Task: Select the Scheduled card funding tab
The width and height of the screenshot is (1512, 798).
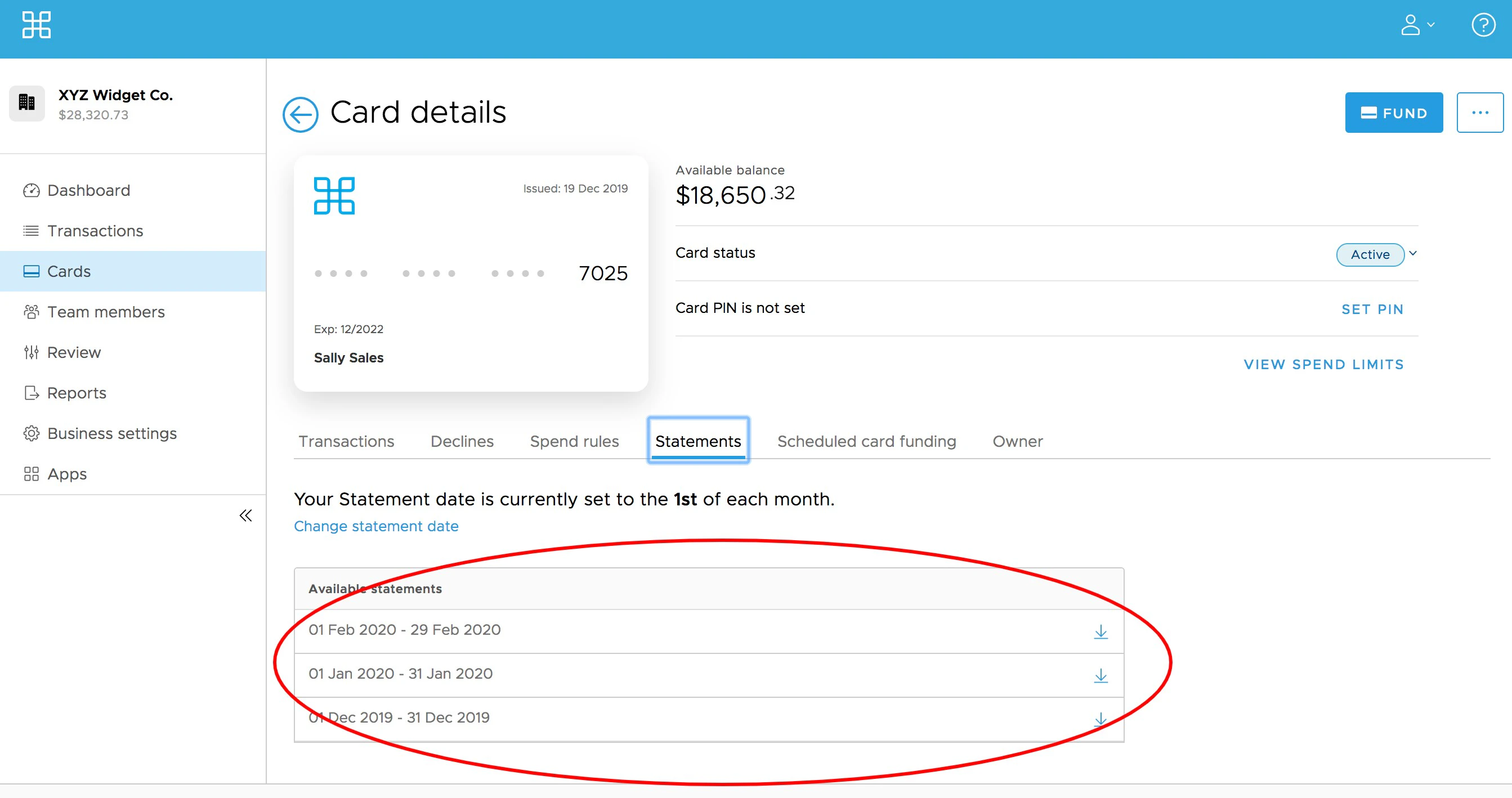Action: (x=866, y=441)
